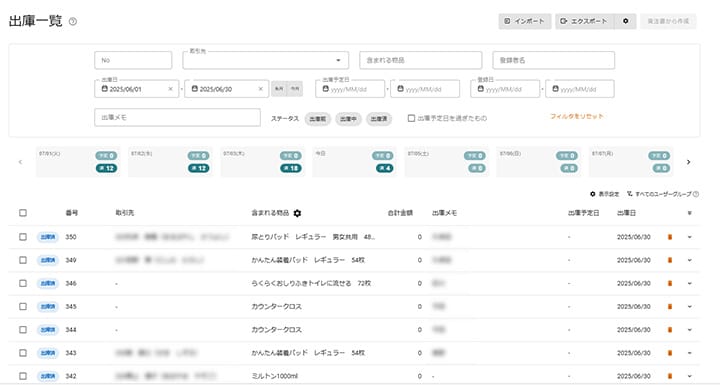The image size is (720, 385).
Task: Check the checkbox for row 343
Action: (x=23, y=353)
